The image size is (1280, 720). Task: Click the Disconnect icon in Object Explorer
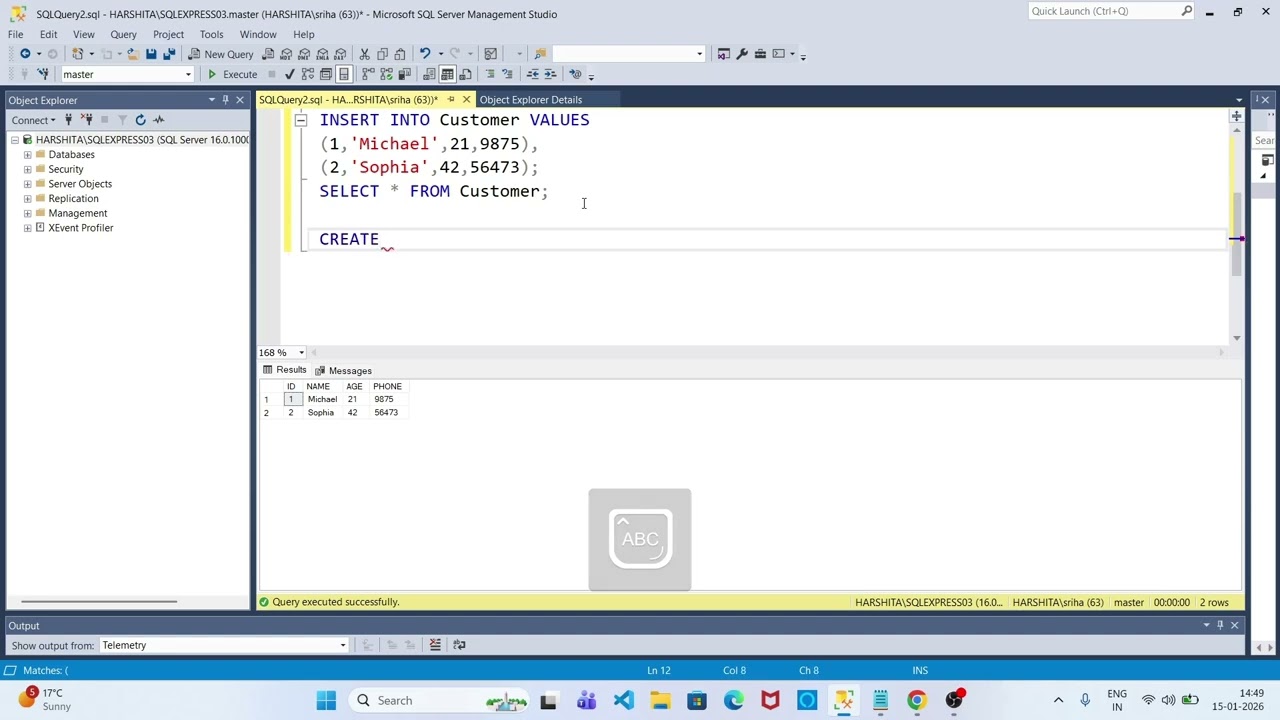(86, 120)
